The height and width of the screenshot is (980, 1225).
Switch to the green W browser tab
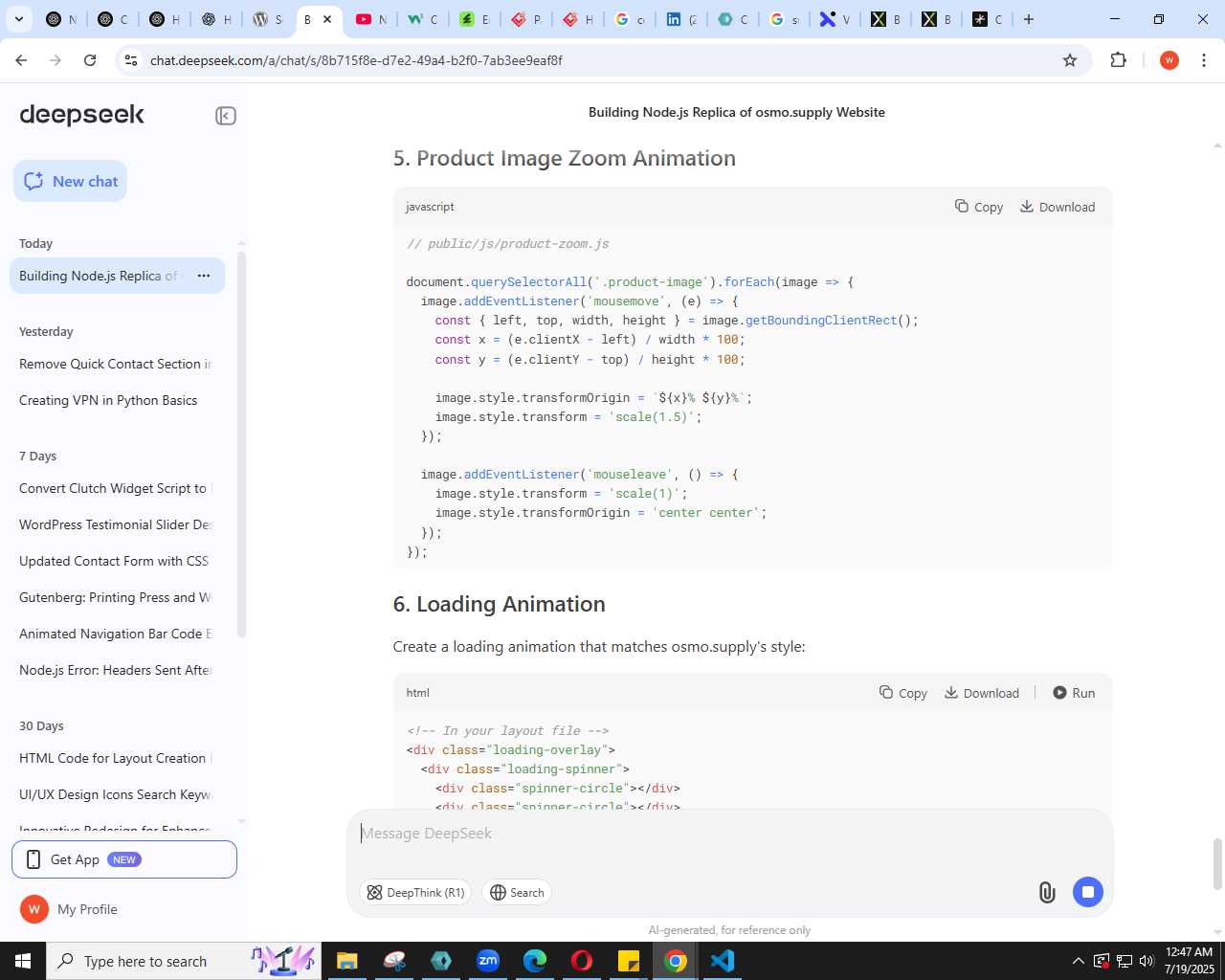click(422, 19)
